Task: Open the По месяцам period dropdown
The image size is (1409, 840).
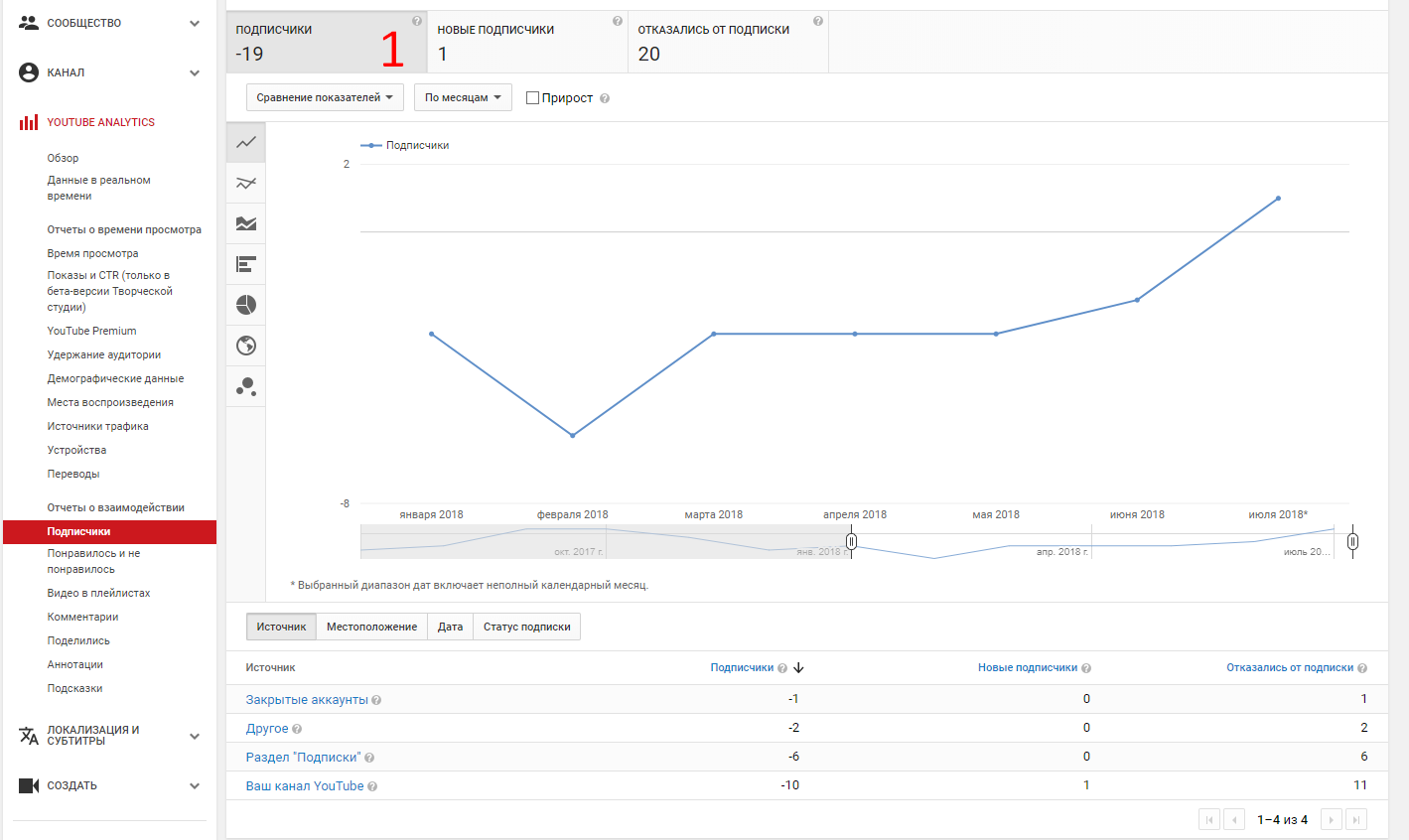Action: coord(463,97)
